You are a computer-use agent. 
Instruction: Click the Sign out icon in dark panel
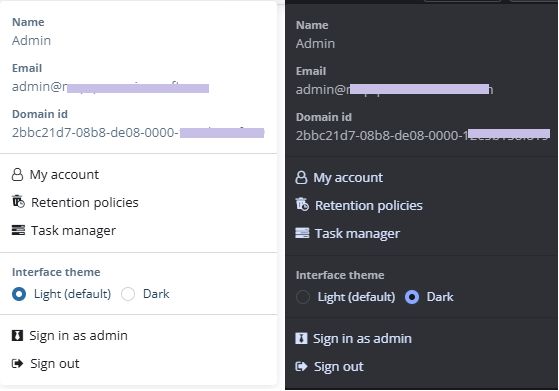301,366
